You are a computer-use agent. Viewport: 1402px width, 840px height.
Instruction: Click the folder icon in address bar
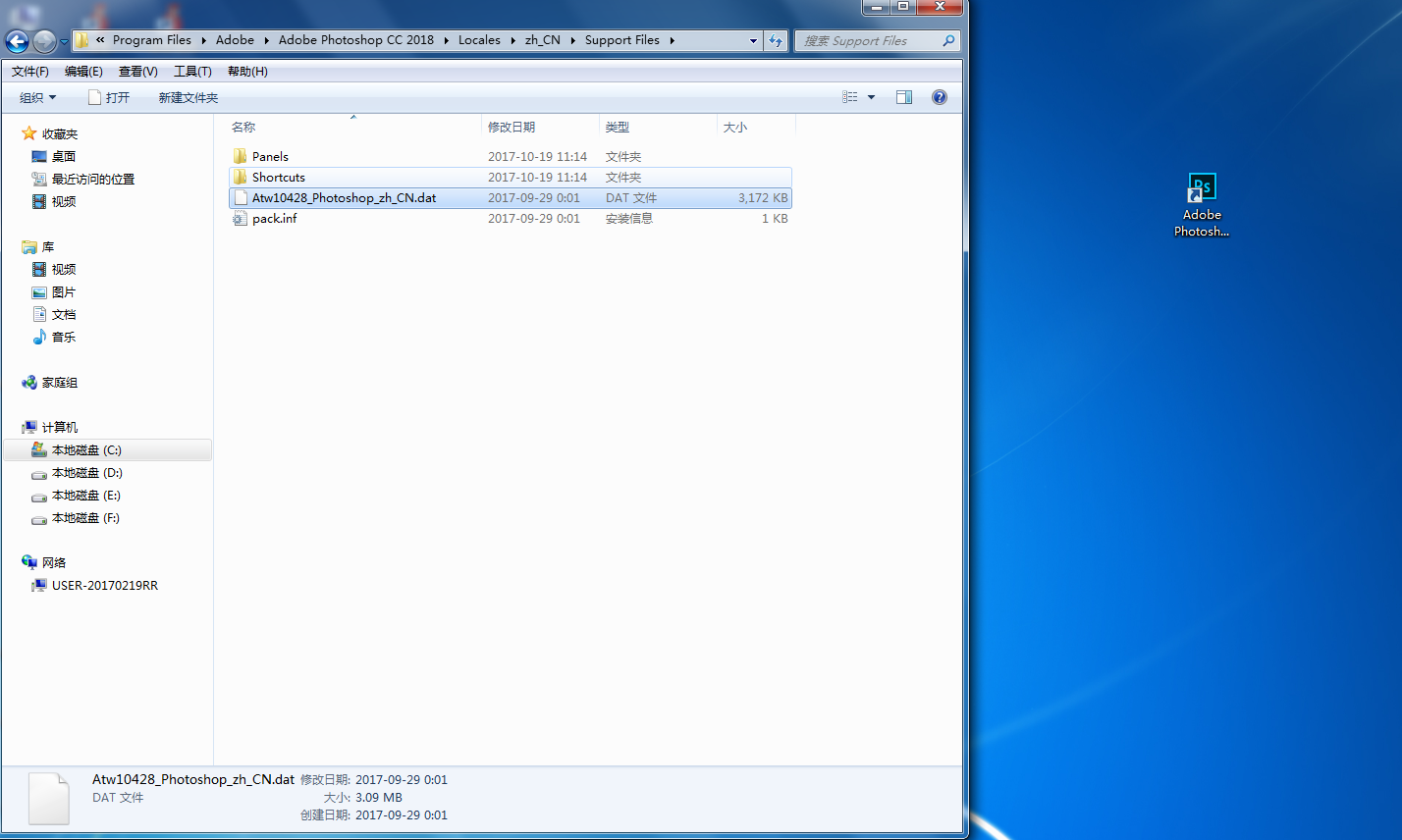pos(82,40)
